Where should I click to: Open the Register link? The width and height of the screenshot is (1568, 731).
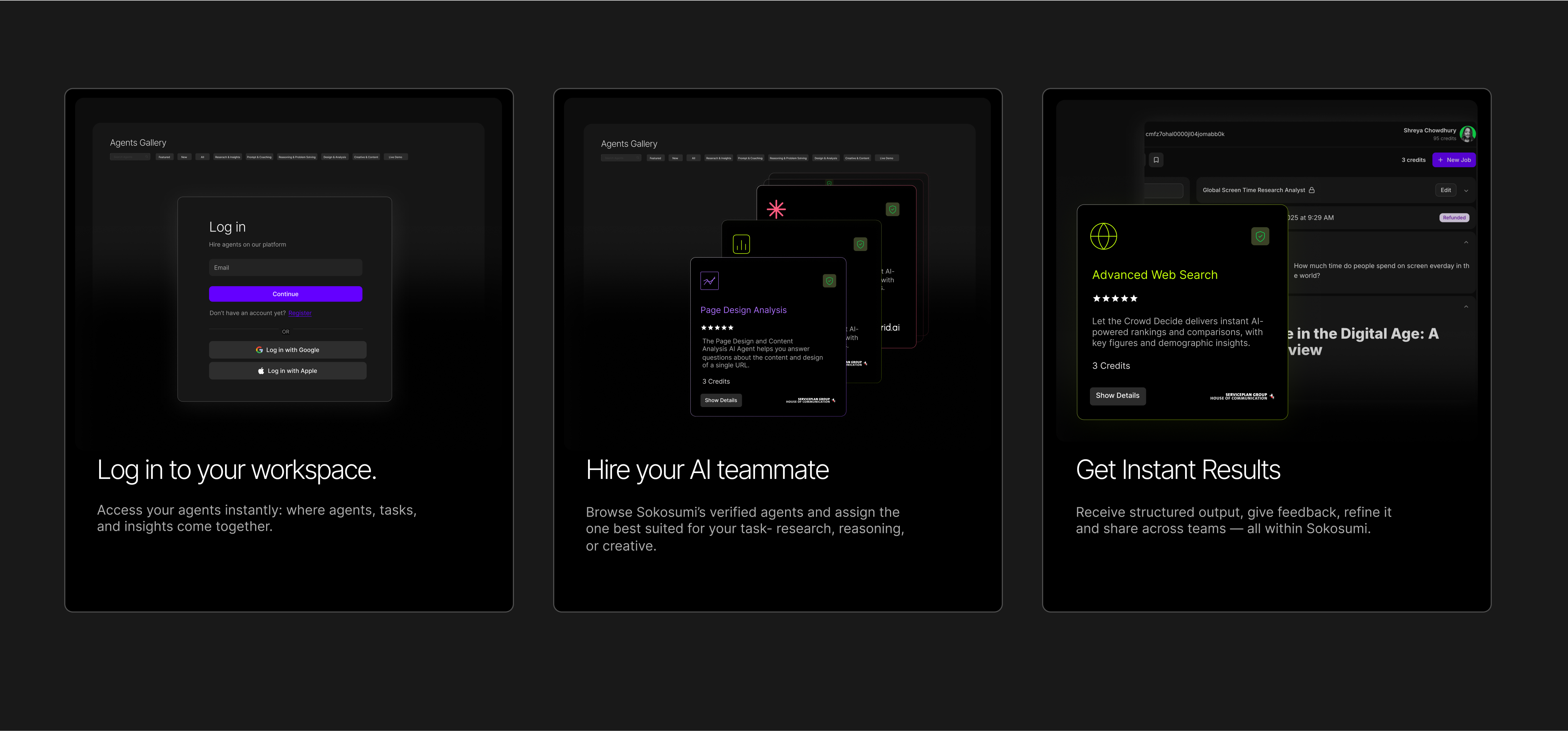point(299,313)
